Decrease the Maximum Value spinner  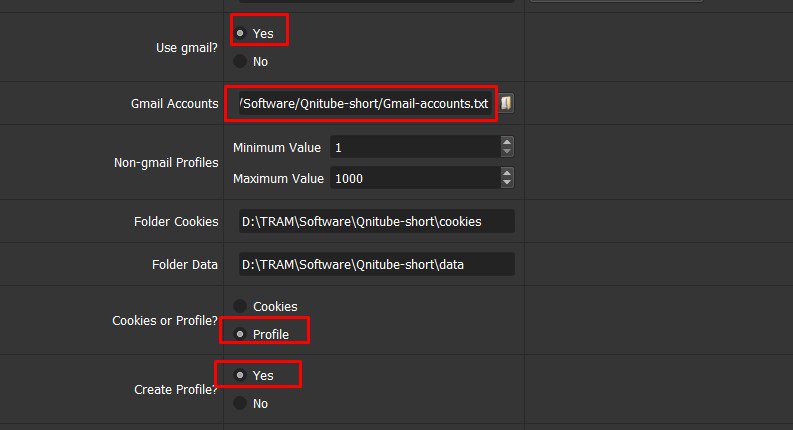pos(507,183)
